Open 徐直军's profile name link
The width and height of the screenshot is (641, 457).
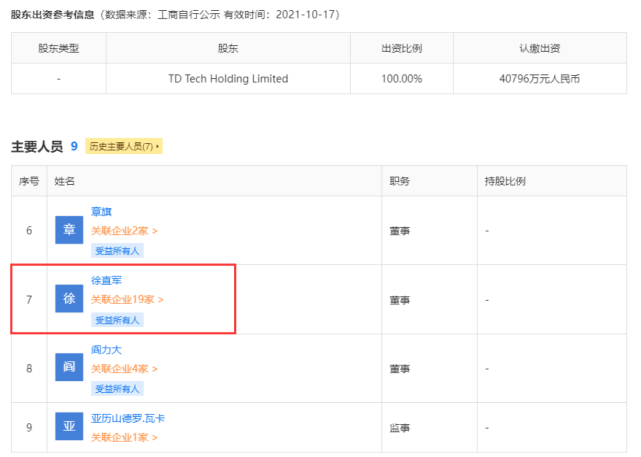coord(106,280)
